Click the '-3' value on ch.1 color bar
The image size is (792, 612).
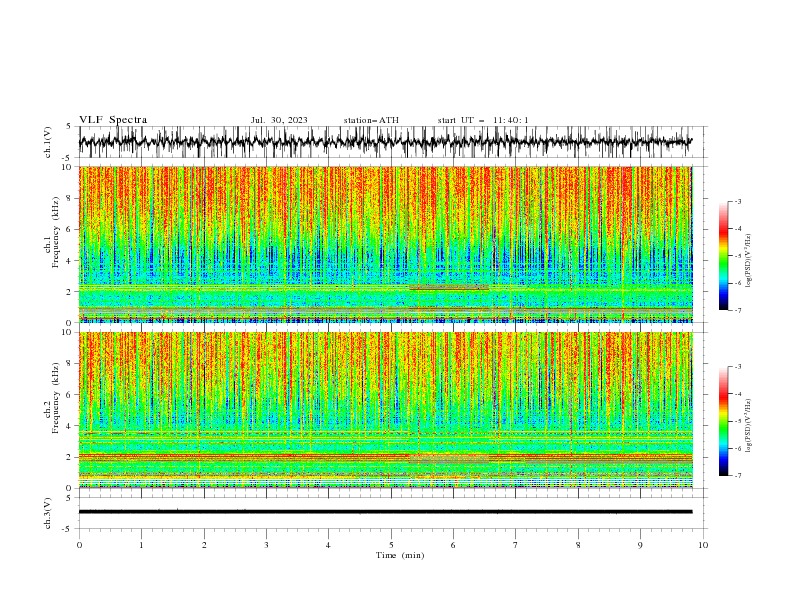pos(737,201)
